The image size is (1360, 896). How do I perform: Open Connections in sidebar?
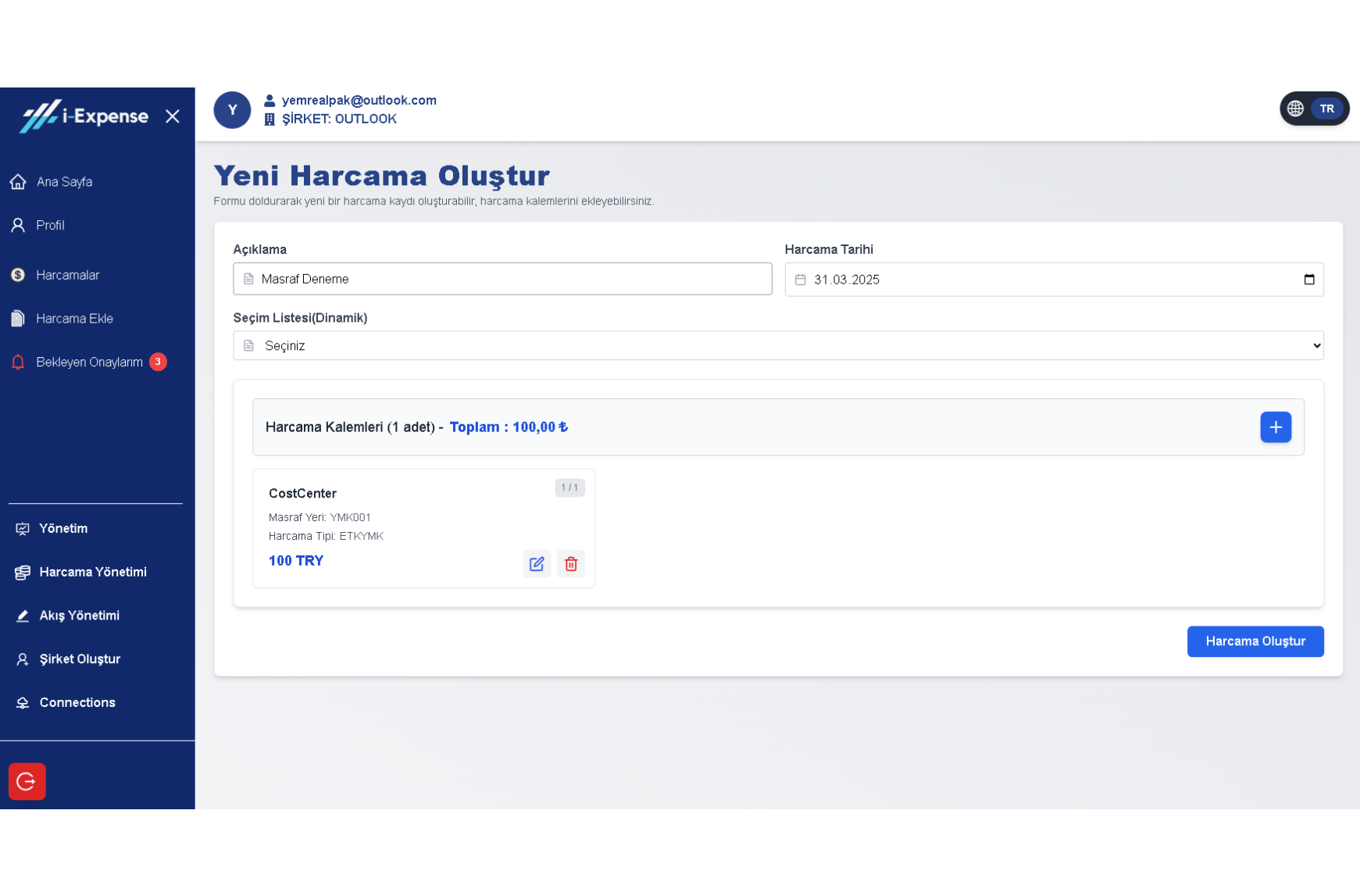point(77,702)
